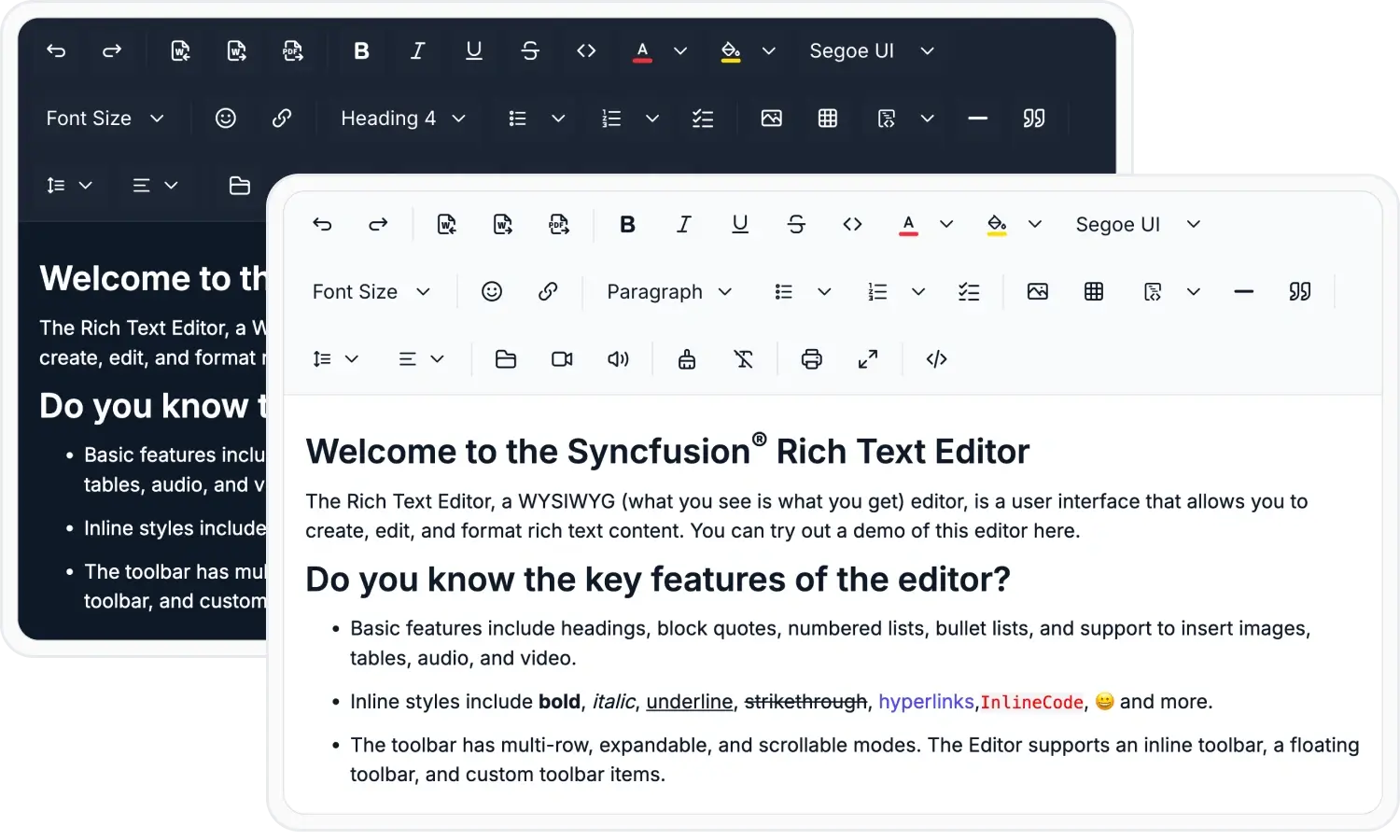Open emoji picker in light editor

[x=492, y=292]
